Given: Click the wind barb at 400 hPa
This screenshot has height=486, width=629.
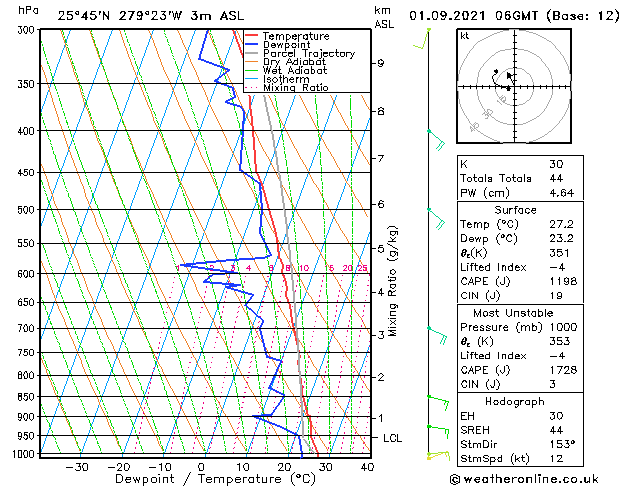Looking at the screenshot, I should [437, 139].
